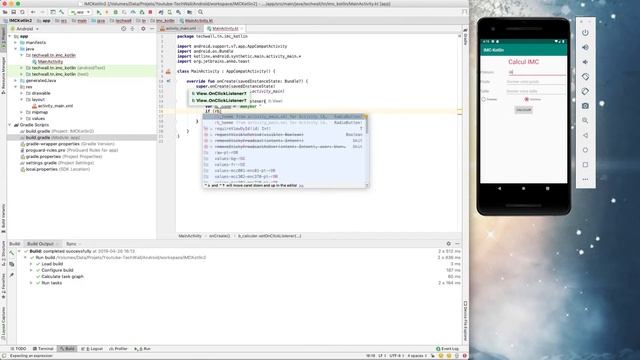Expand Load build entry
The width and height of the screenshot is (640, 360).
click(31, 264)
